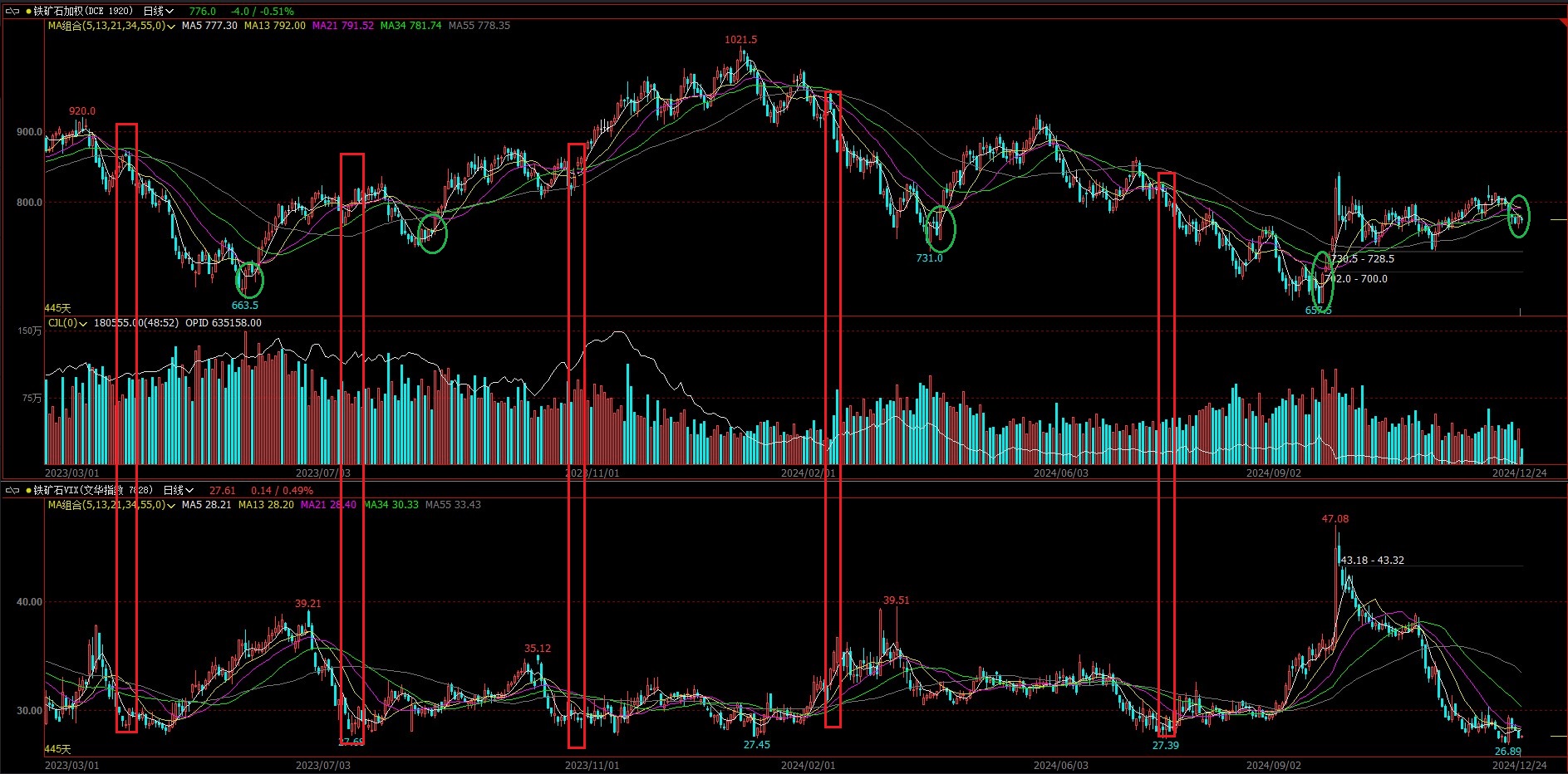
Task: Click the VIX change 0.14 / 0.49%
Action: pyautogui.click(x=282, y=491)
